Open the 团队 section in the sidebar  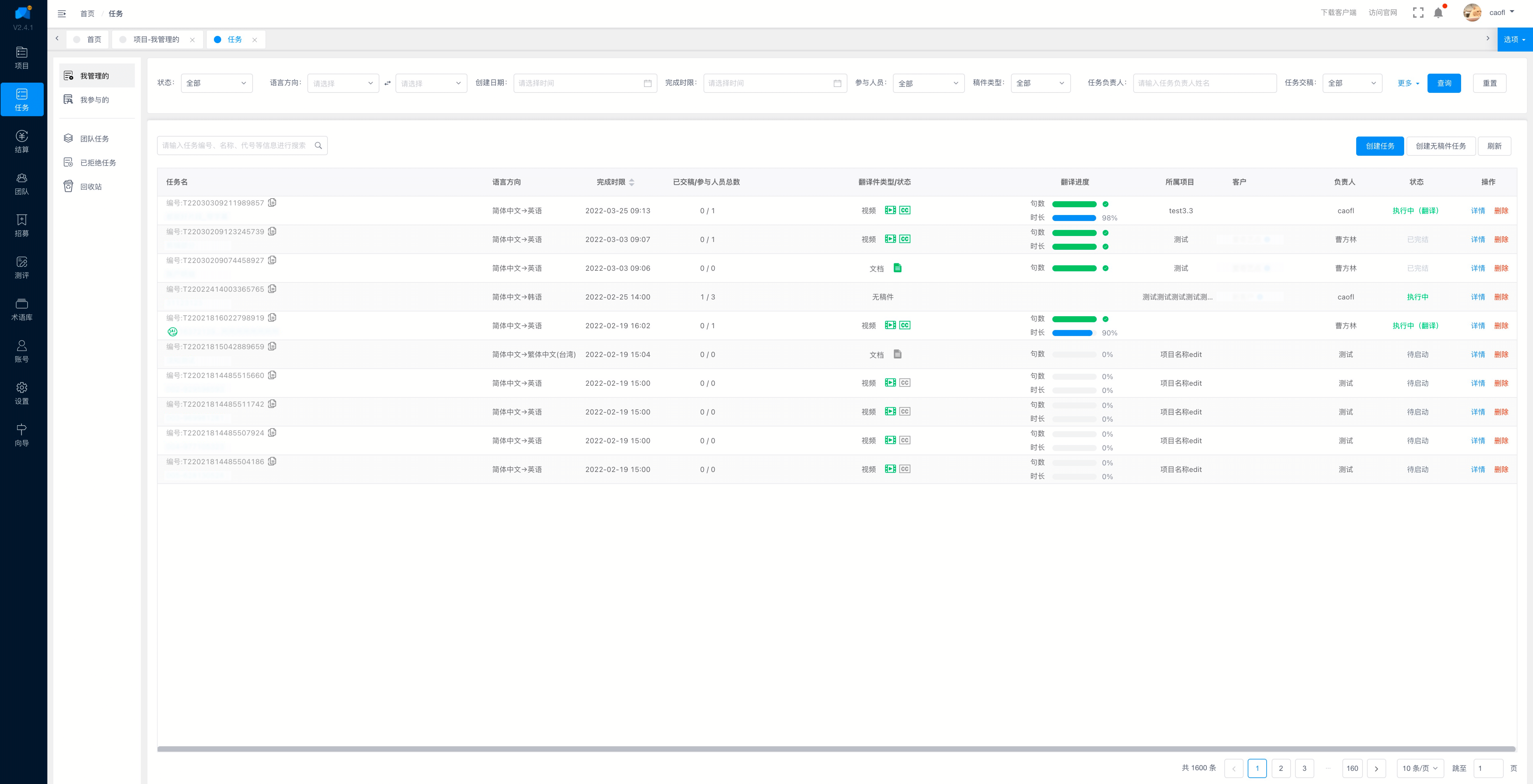click(22, 184)
